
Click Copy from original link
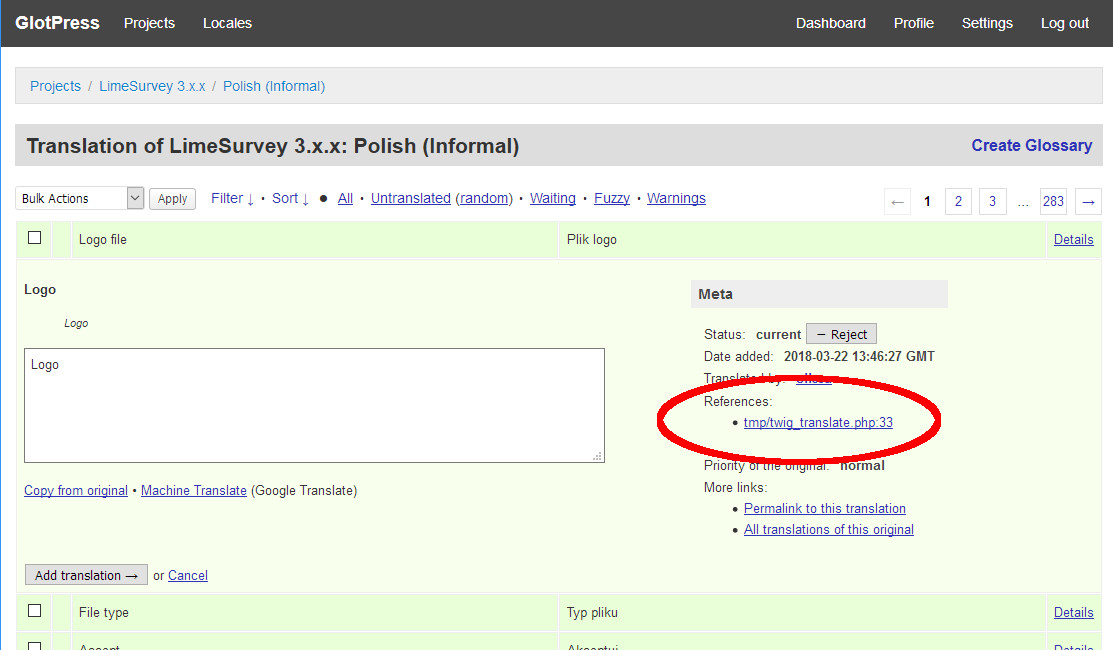coord(76,491)
